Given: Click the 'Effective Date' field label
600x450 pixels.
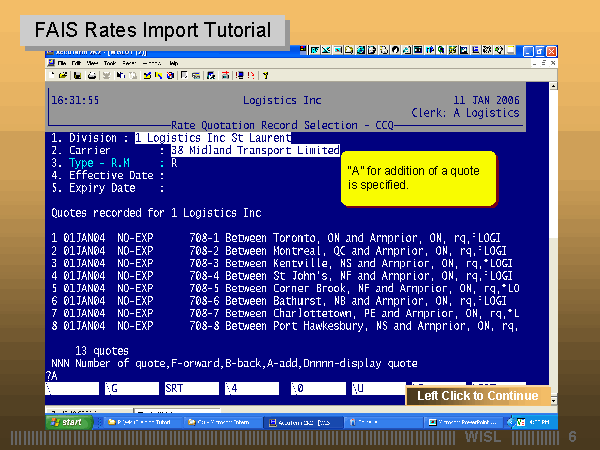Looking at the screenshot, I should point(111,176).
